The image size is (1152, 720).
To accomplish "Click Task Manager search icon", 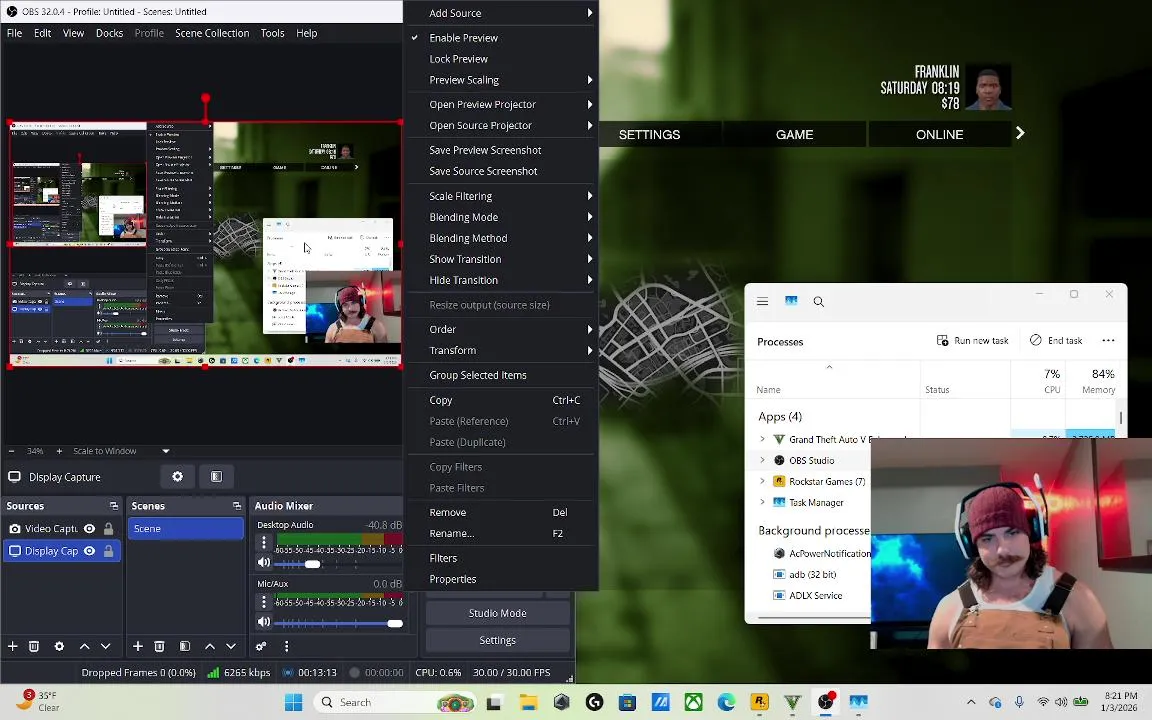I will coord(818,301).
